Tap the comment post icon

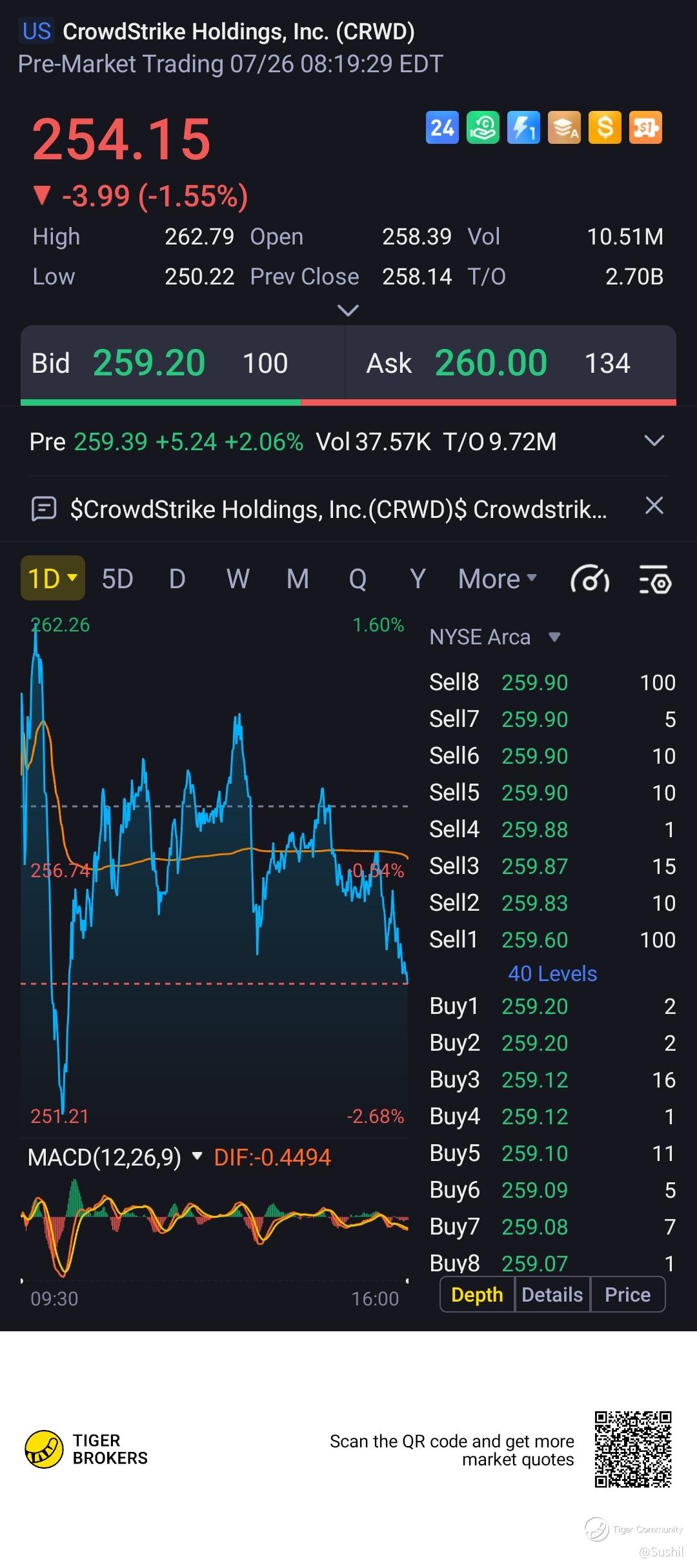(44, 509)
